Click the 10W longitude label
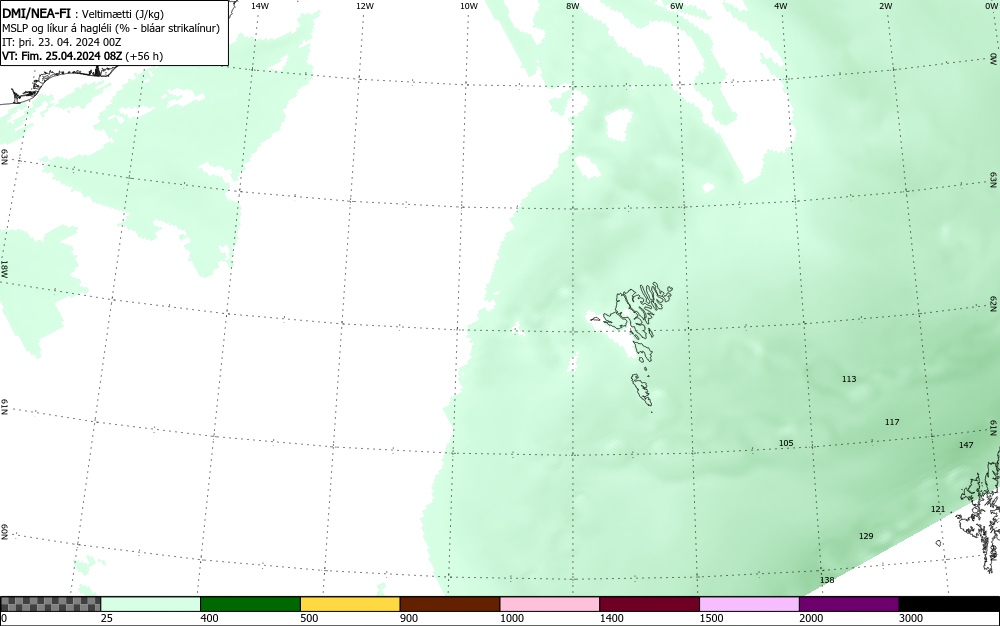The height and width of the screenshot is (626, 1000). pos(469,6)
